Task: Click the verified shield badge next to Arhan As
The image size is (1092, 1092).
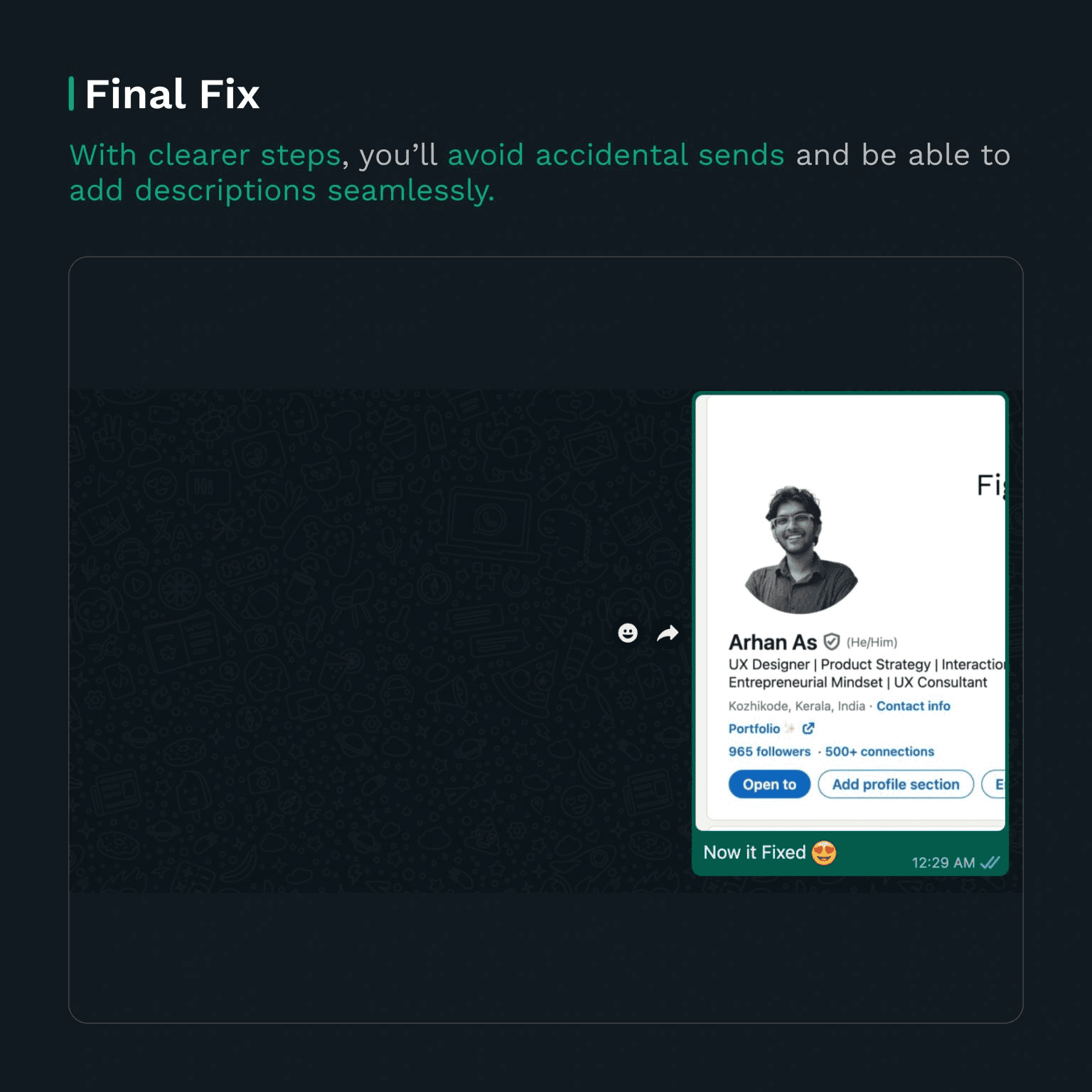Action: point(831,642)
